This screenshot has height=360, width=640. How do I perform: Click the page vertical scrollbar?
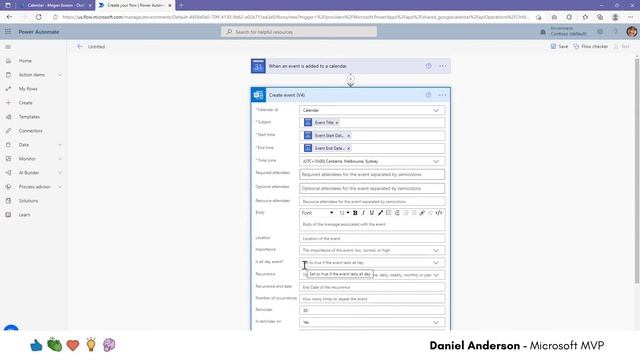point(636,171)
